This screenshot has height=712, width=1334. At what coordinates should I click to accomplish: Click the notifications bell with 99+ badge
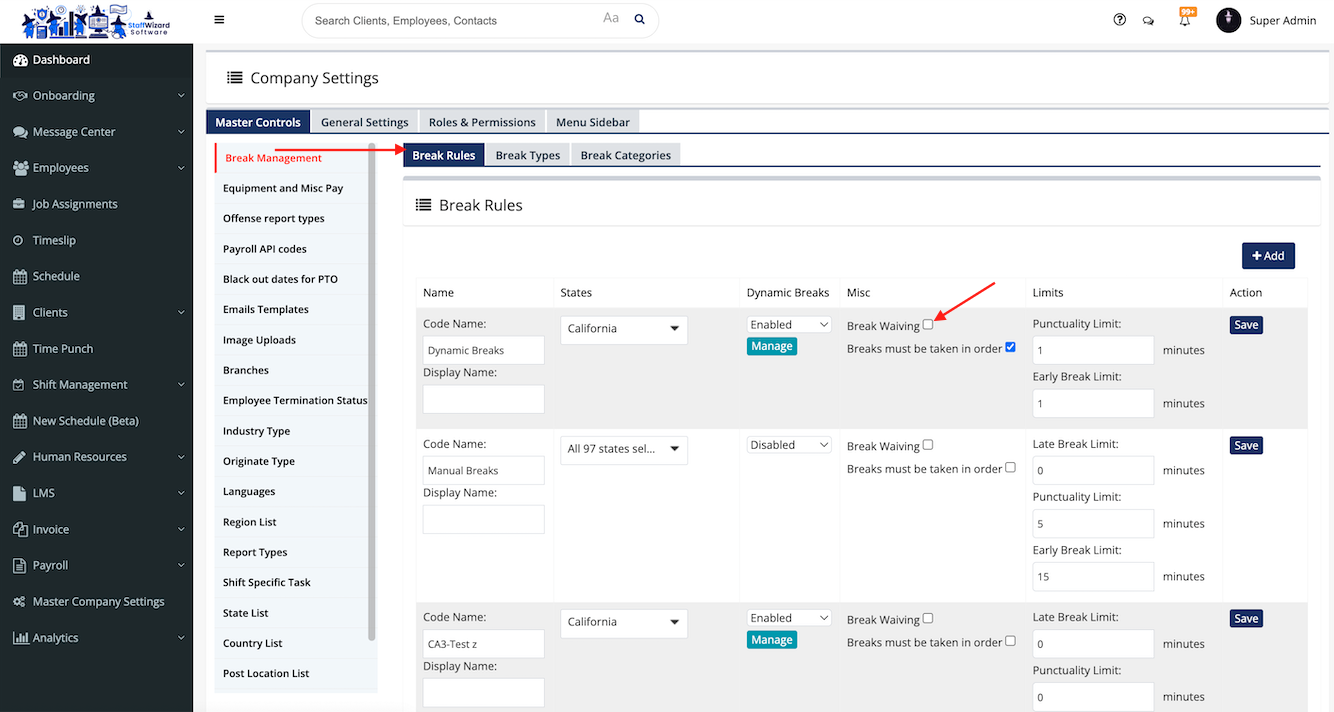1185,18
